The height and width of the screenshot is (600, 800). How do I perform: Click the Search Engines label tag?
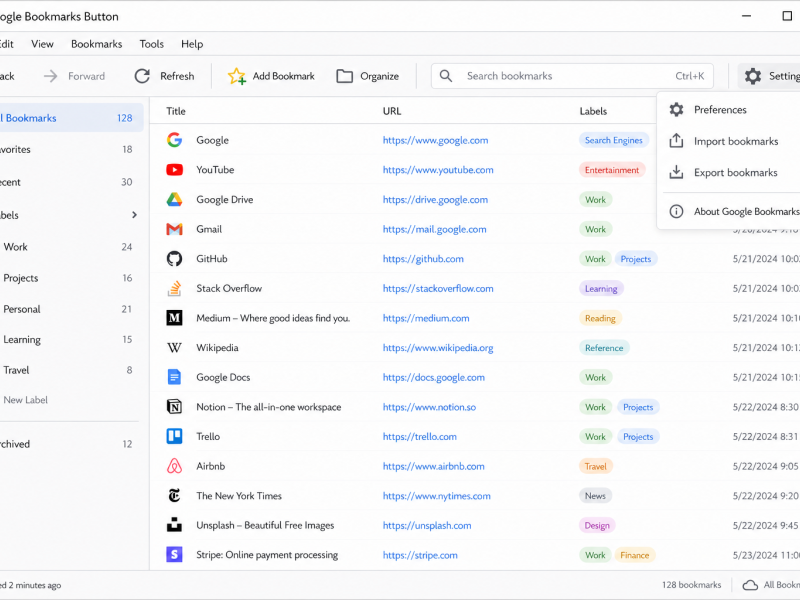tap(613, 140)
